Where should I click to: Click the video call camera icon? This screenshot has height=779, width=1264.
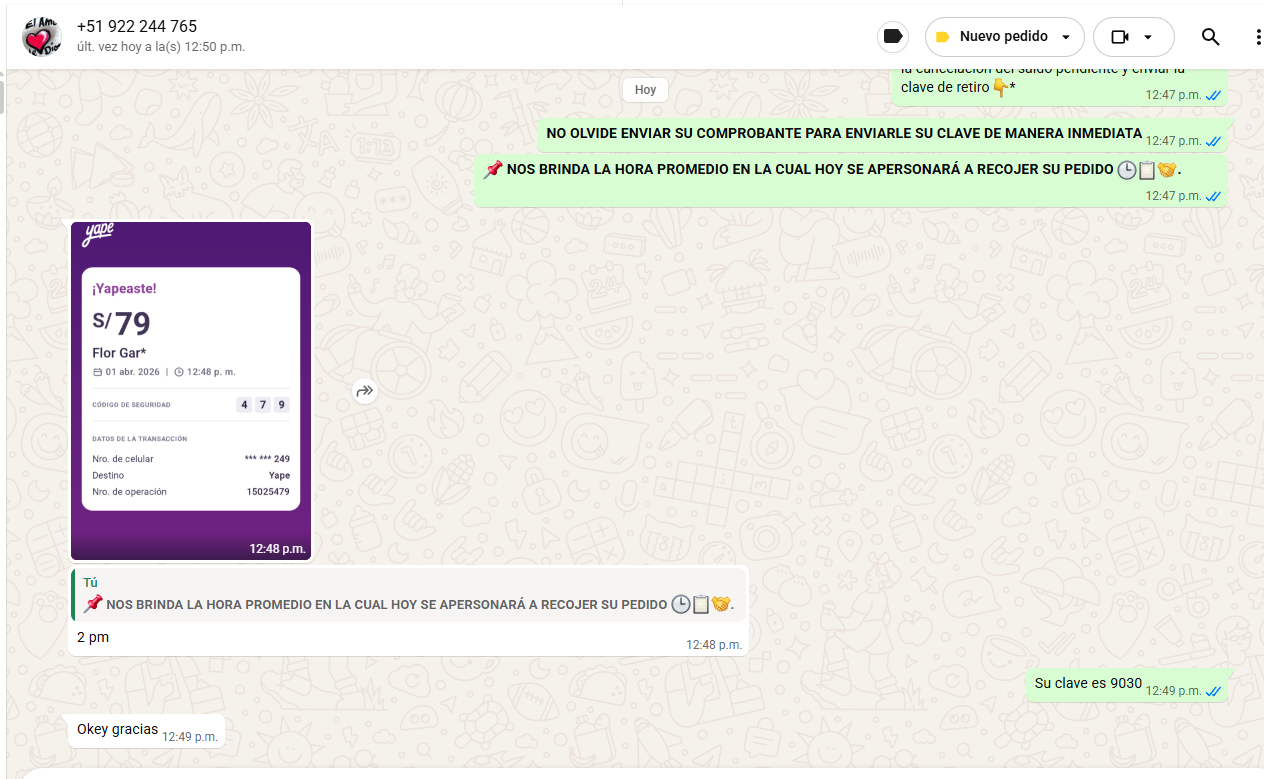point(1120,37)
